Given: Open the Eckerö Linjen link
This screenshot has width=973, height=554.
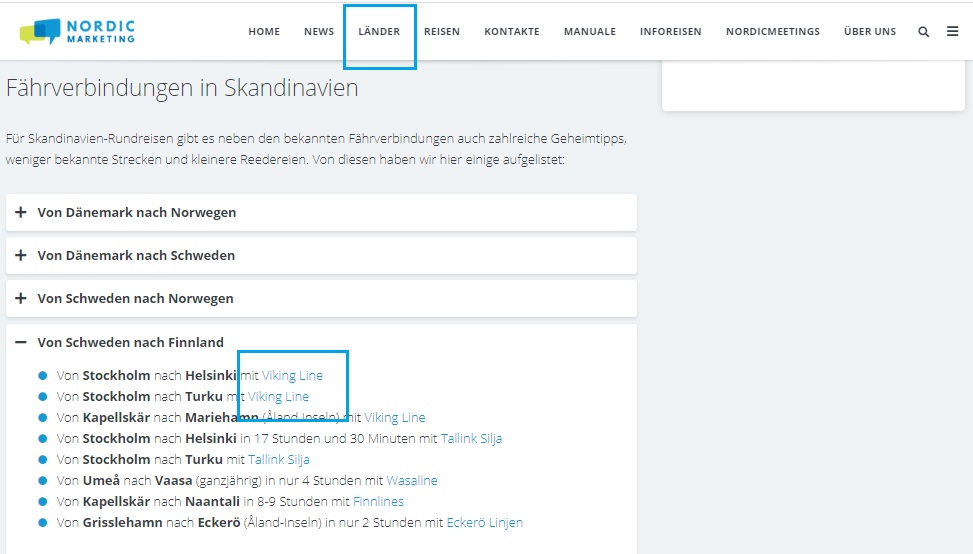Looking at the screenshot, I should coord(485,522).
